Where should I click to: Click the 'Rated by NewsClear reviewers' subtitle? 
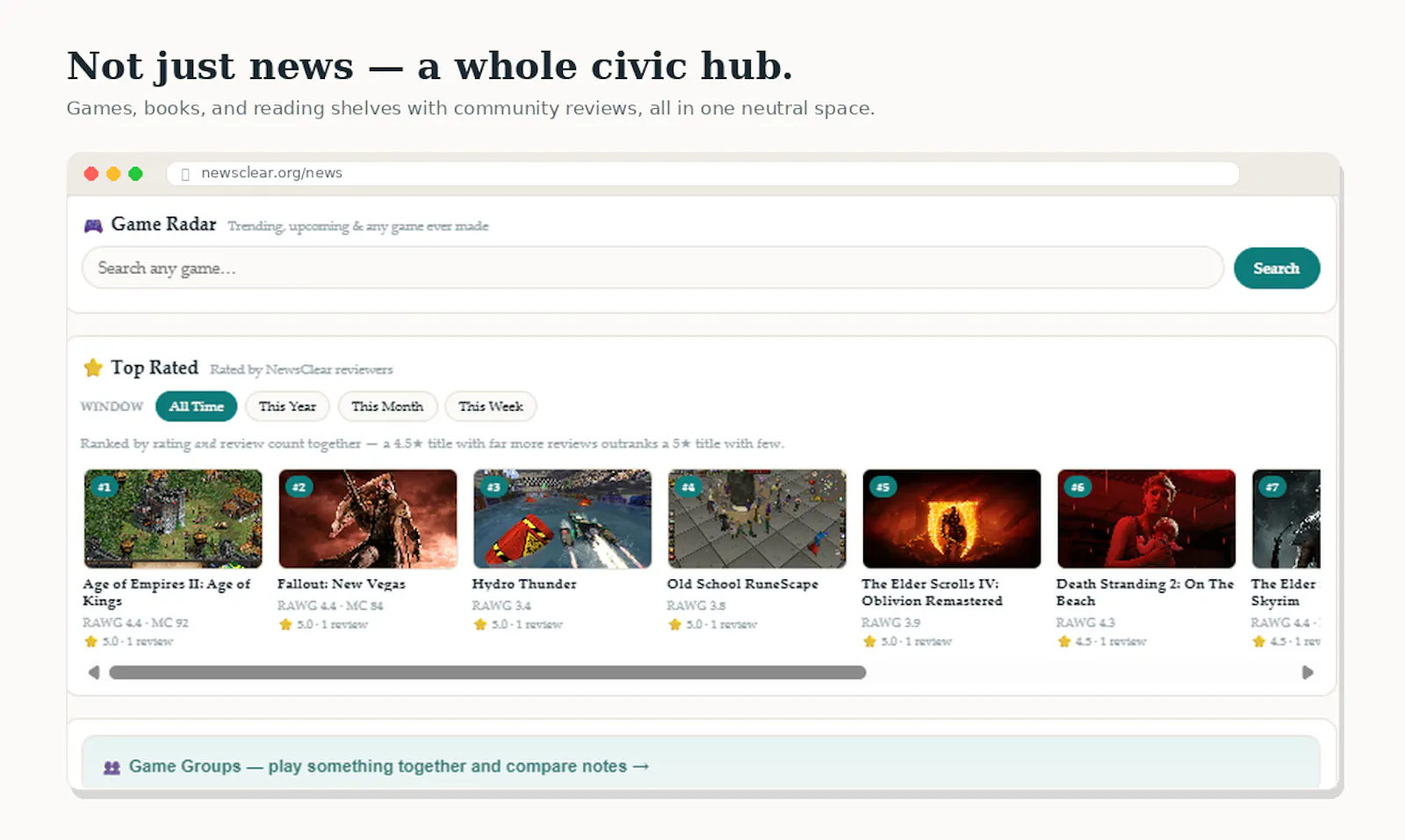(x=301, y=370)
